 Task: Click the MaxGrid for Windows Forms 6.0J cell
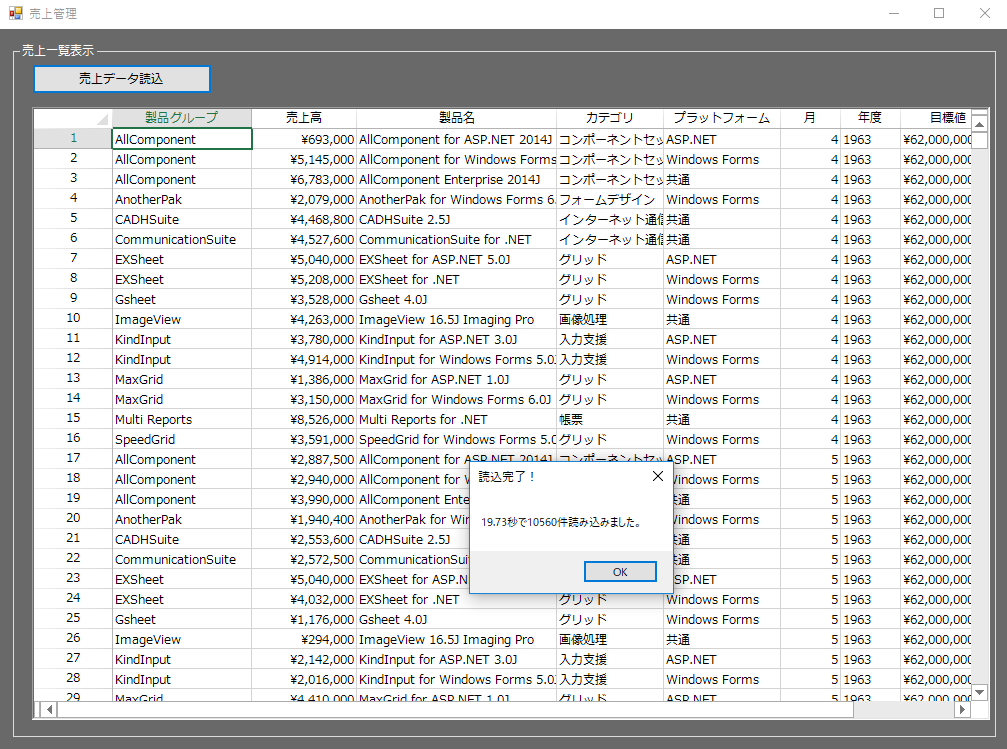[x=457, y=399]
